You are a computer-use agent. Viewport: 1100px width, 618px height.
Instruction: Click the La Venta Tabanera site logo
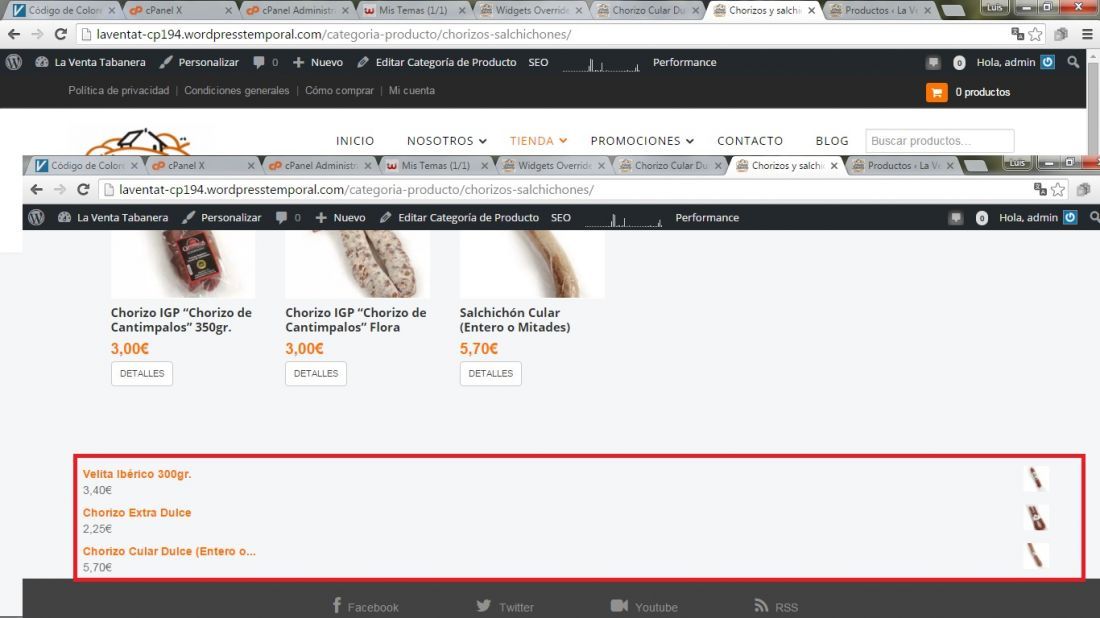[x=138, y=142]
